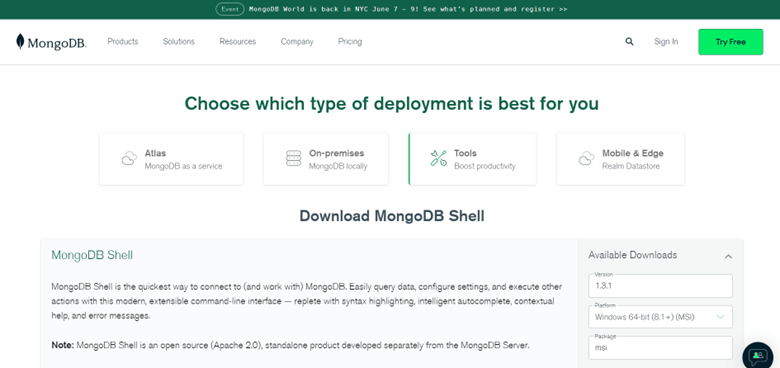
Task: Open the search magnifier icon
Action: tap(629, 42)
